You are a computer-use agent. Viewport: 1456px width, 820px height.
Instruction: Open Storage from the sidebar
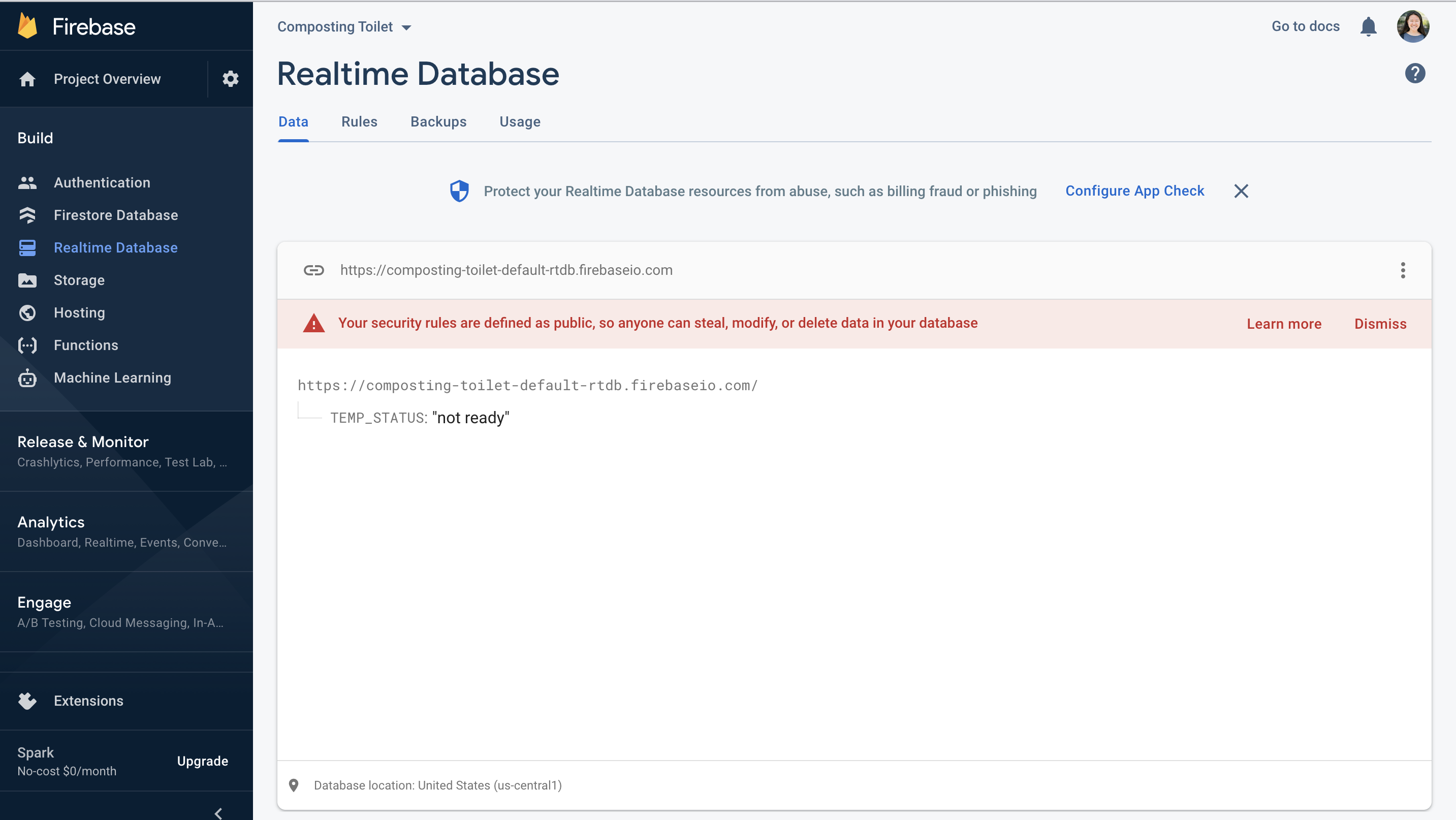(x=79, y=280)
